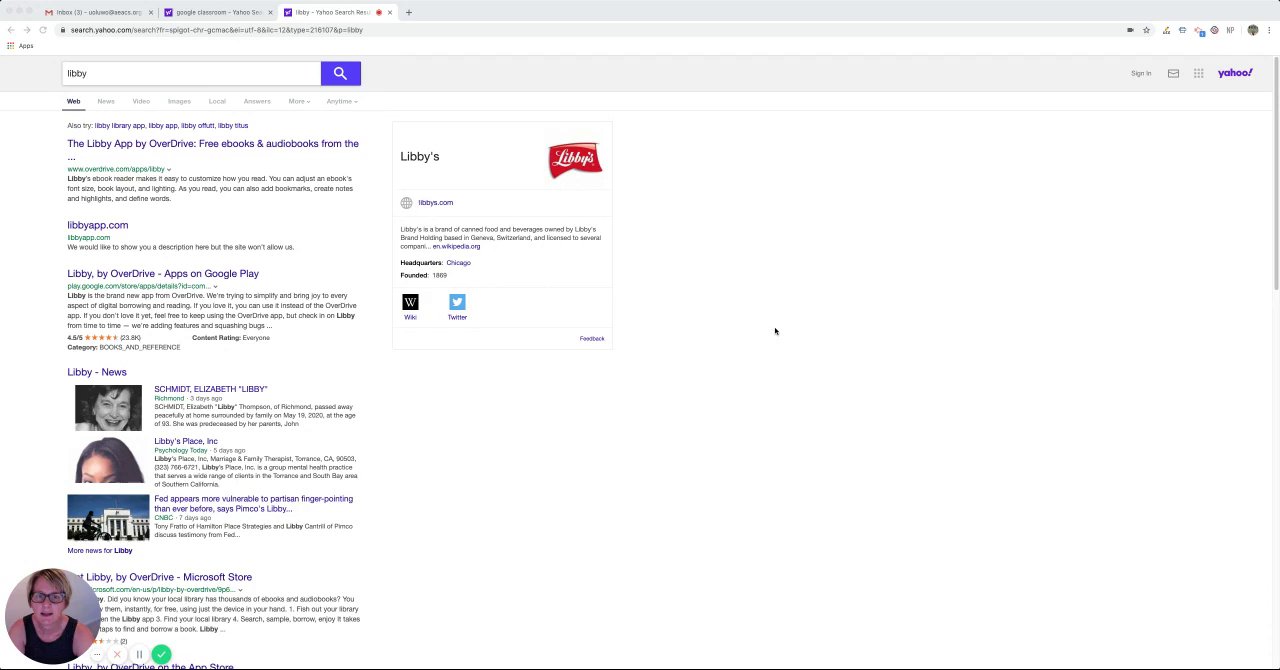Try the suggested search libby library app
1280x670 pixels.
coord(120,126)
